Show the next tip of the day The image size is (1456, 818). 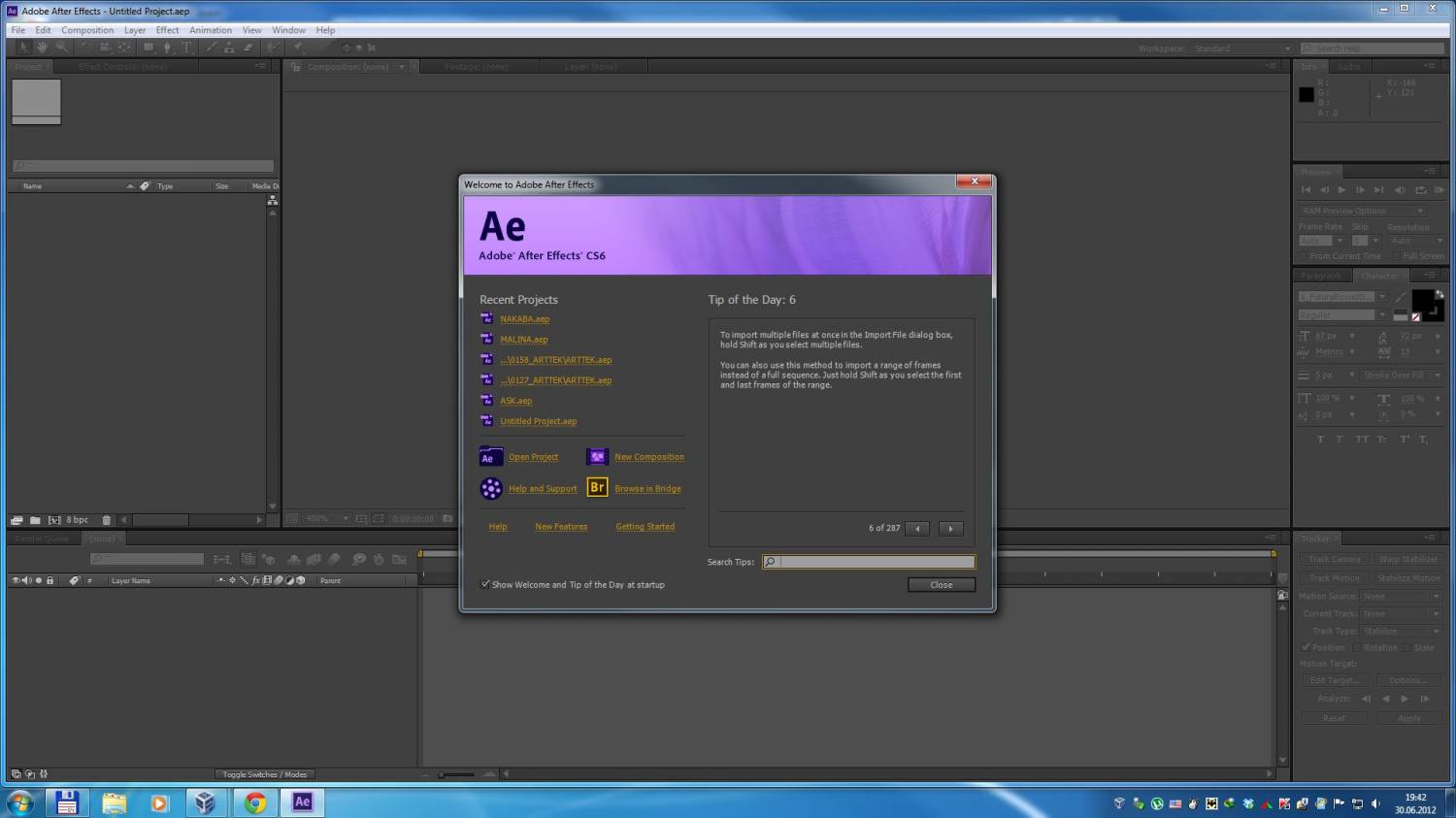951,529
